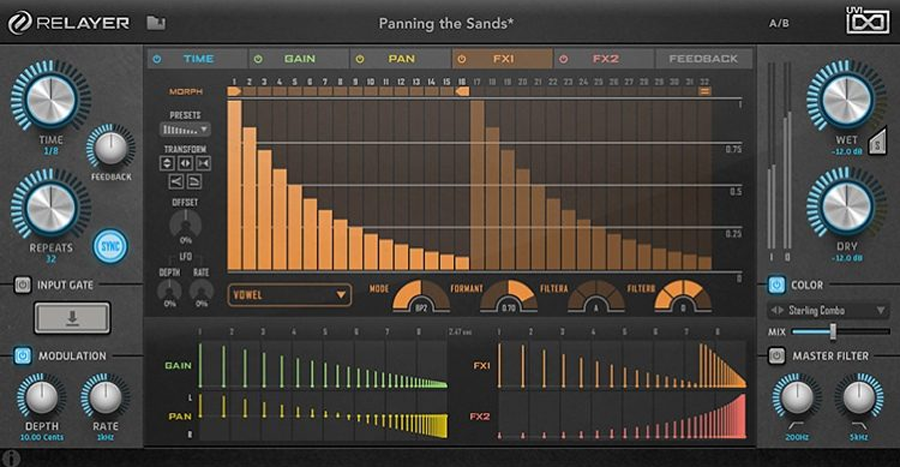Click the Mode BP2 arc selector

click(421, 296)
